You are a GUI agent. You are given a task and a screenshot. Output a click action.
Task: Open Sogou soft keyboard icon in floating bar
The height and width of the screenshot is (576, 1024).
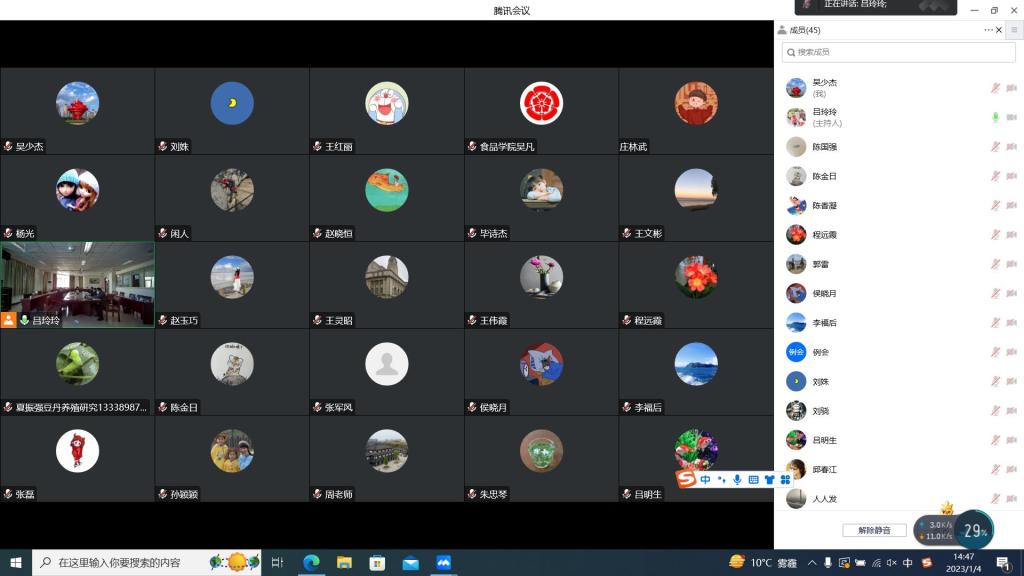click(x=753, y=480)
